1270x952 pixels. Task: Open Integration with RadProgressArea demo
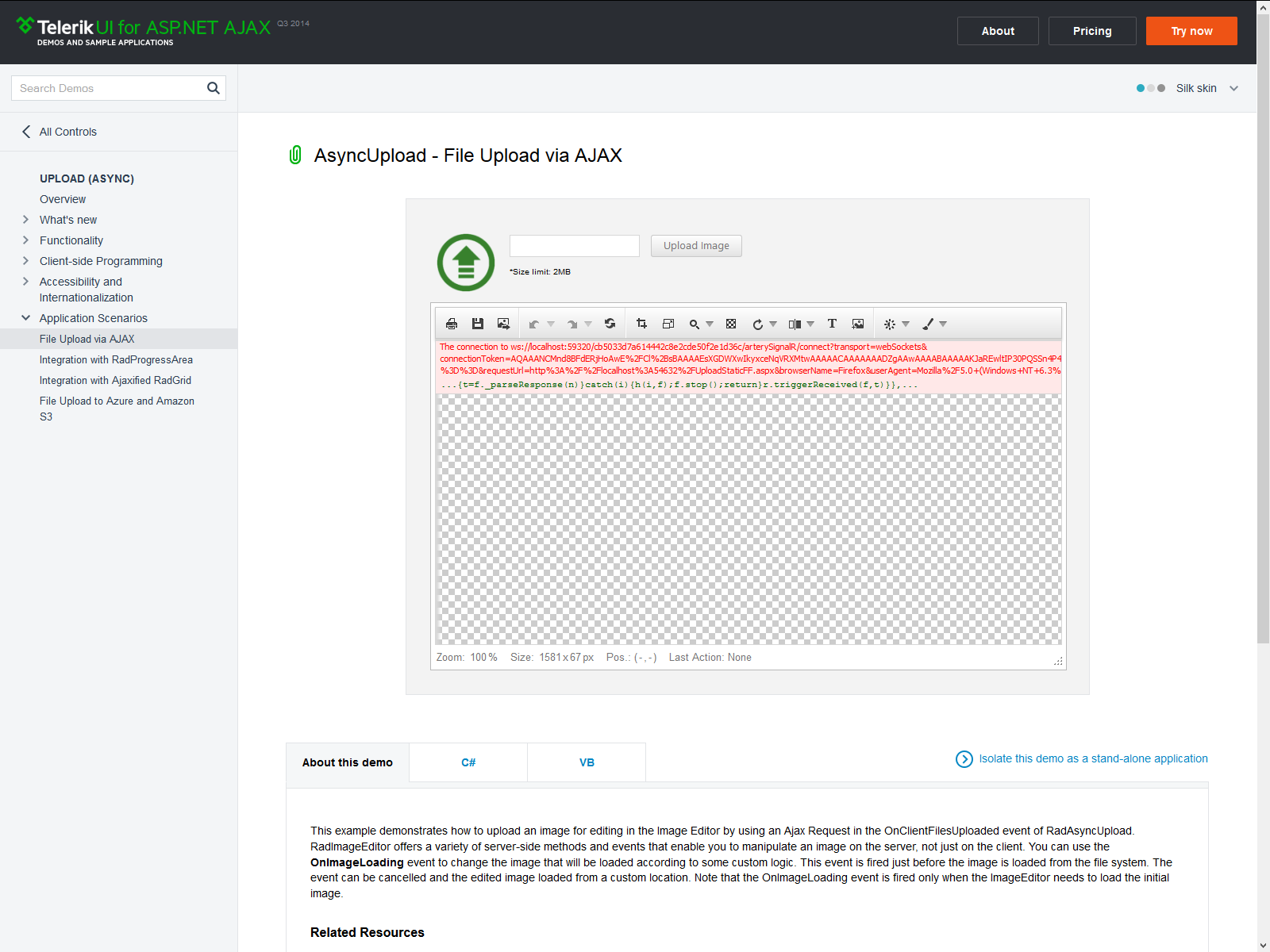click(116, 359)
